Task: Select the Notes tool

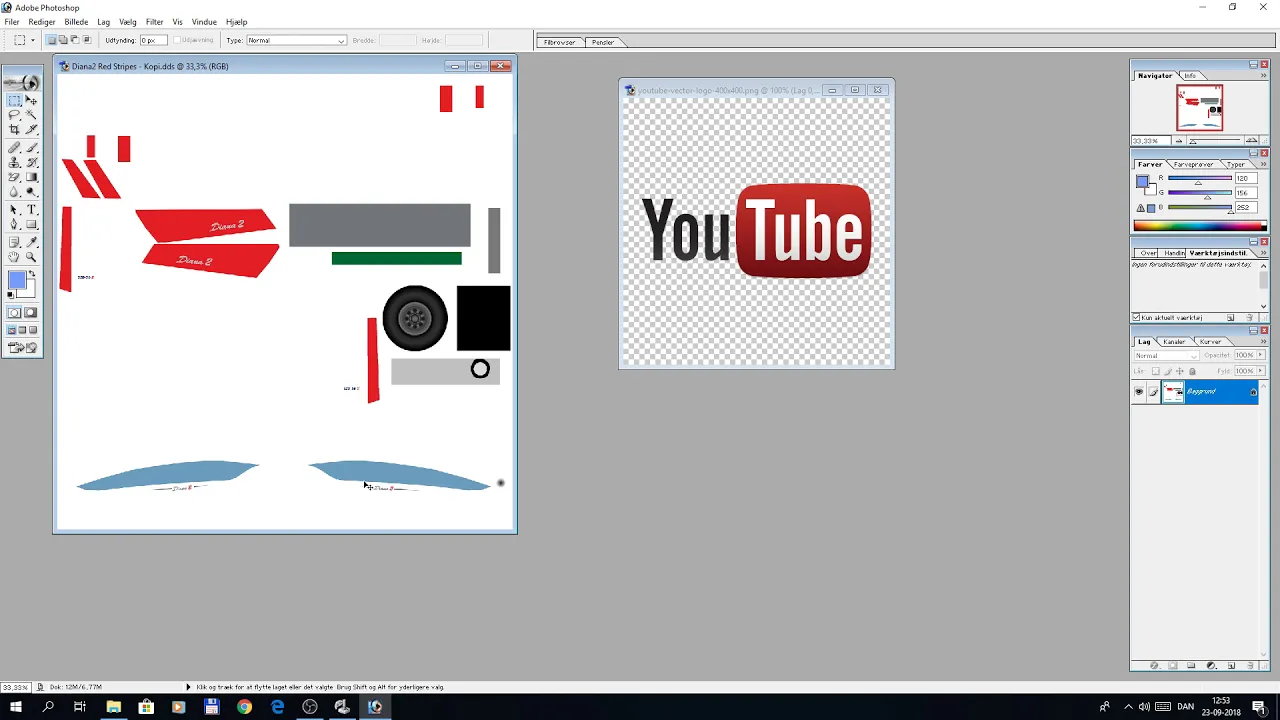Action: tap(14, 242)
